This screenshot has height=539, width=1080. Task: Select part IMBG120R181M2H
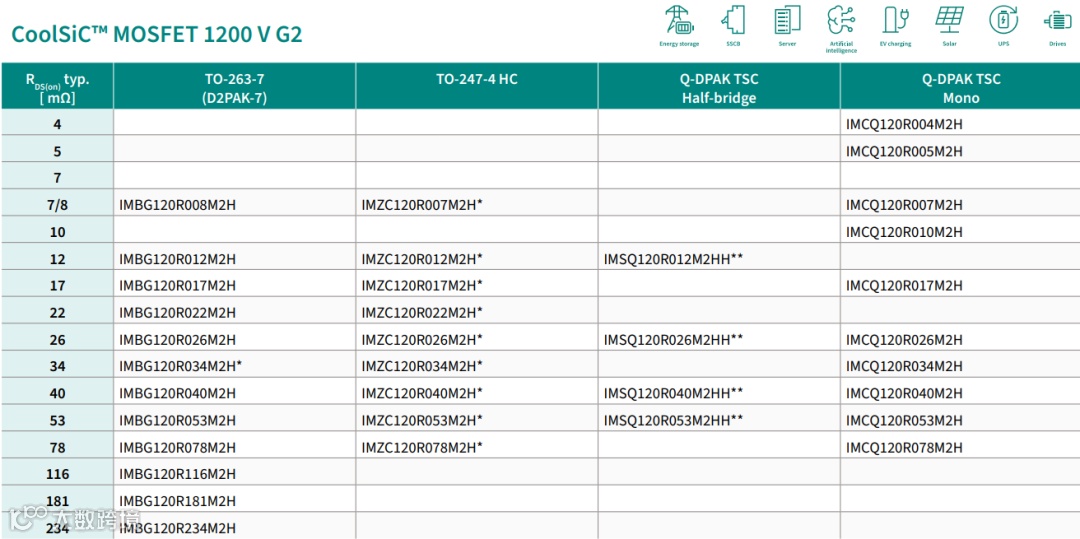177,501
